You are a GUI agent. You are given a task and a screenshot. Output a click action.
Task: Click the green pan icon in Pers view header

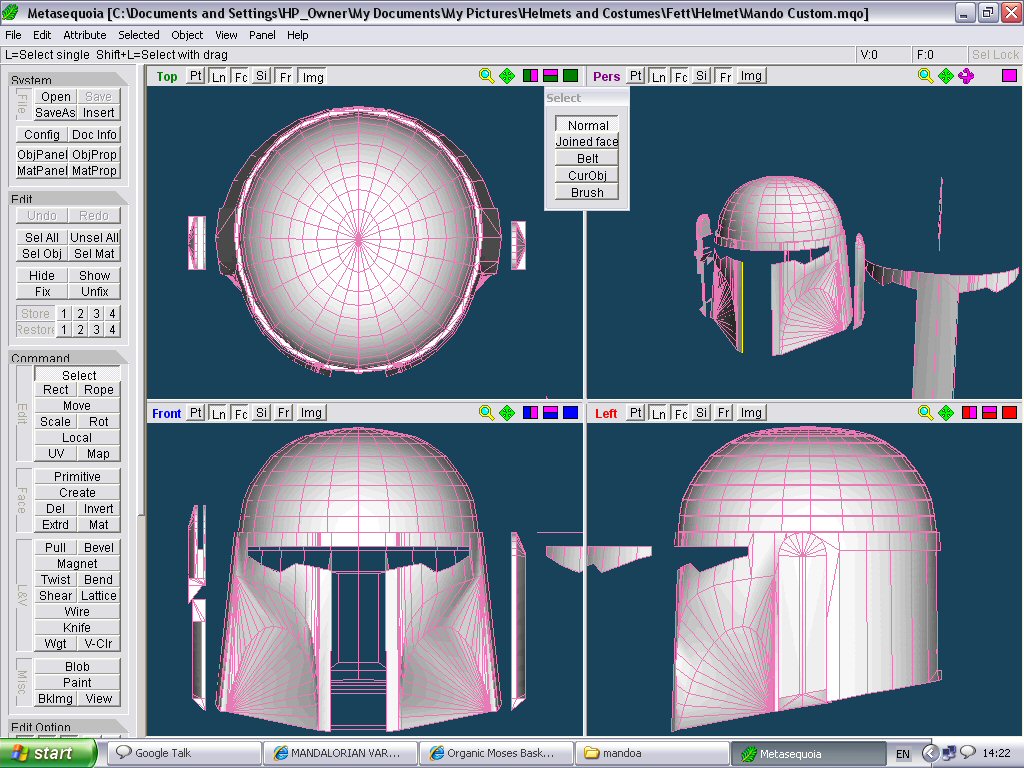[946, 76]
